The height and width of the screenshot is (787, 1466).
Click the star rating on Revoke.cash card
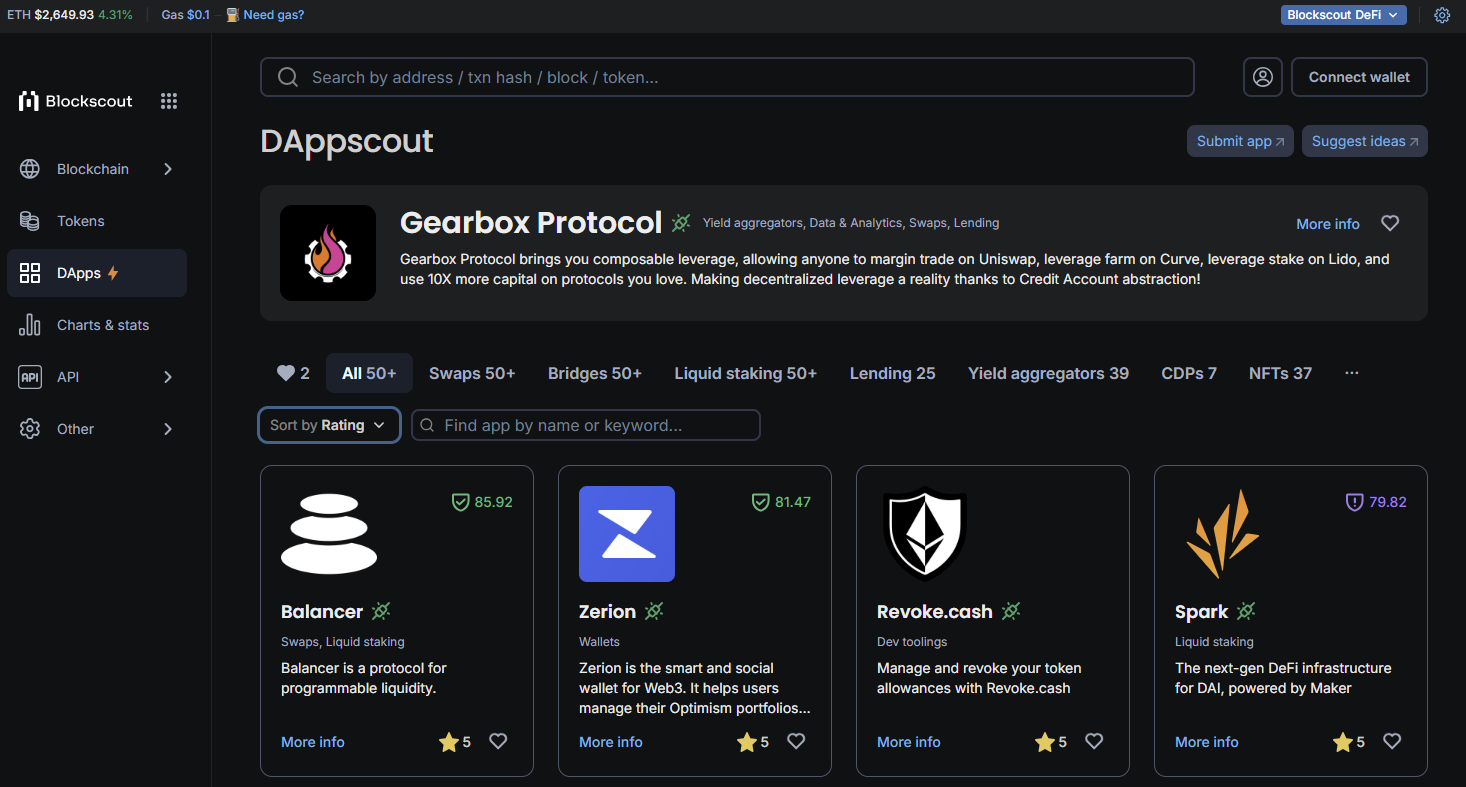[x=1051, y=742]
